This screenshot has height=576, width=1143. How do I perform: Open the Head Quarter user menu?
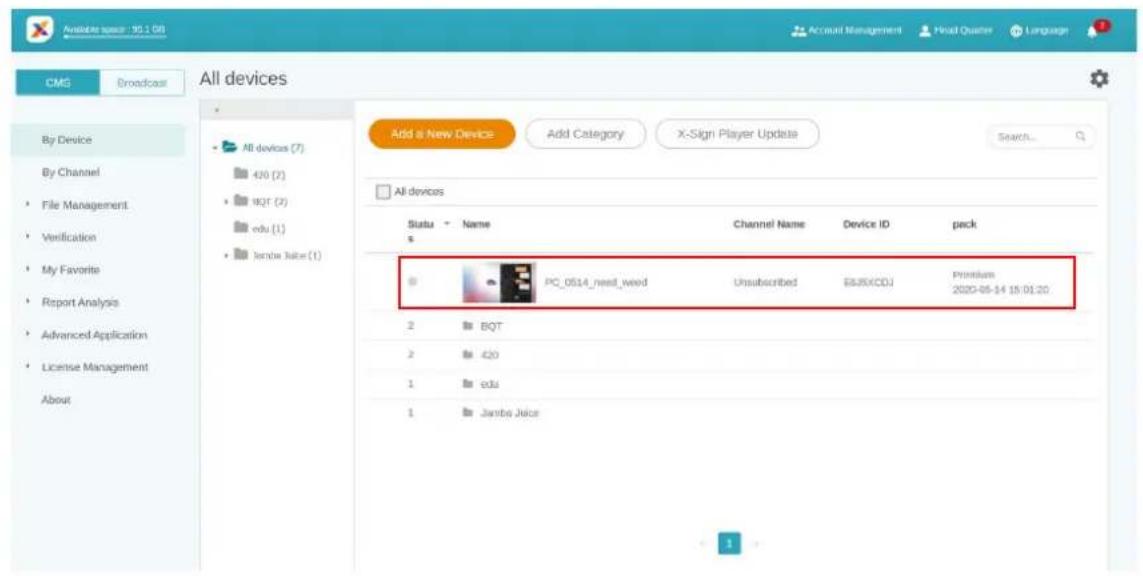pos(956,31)
